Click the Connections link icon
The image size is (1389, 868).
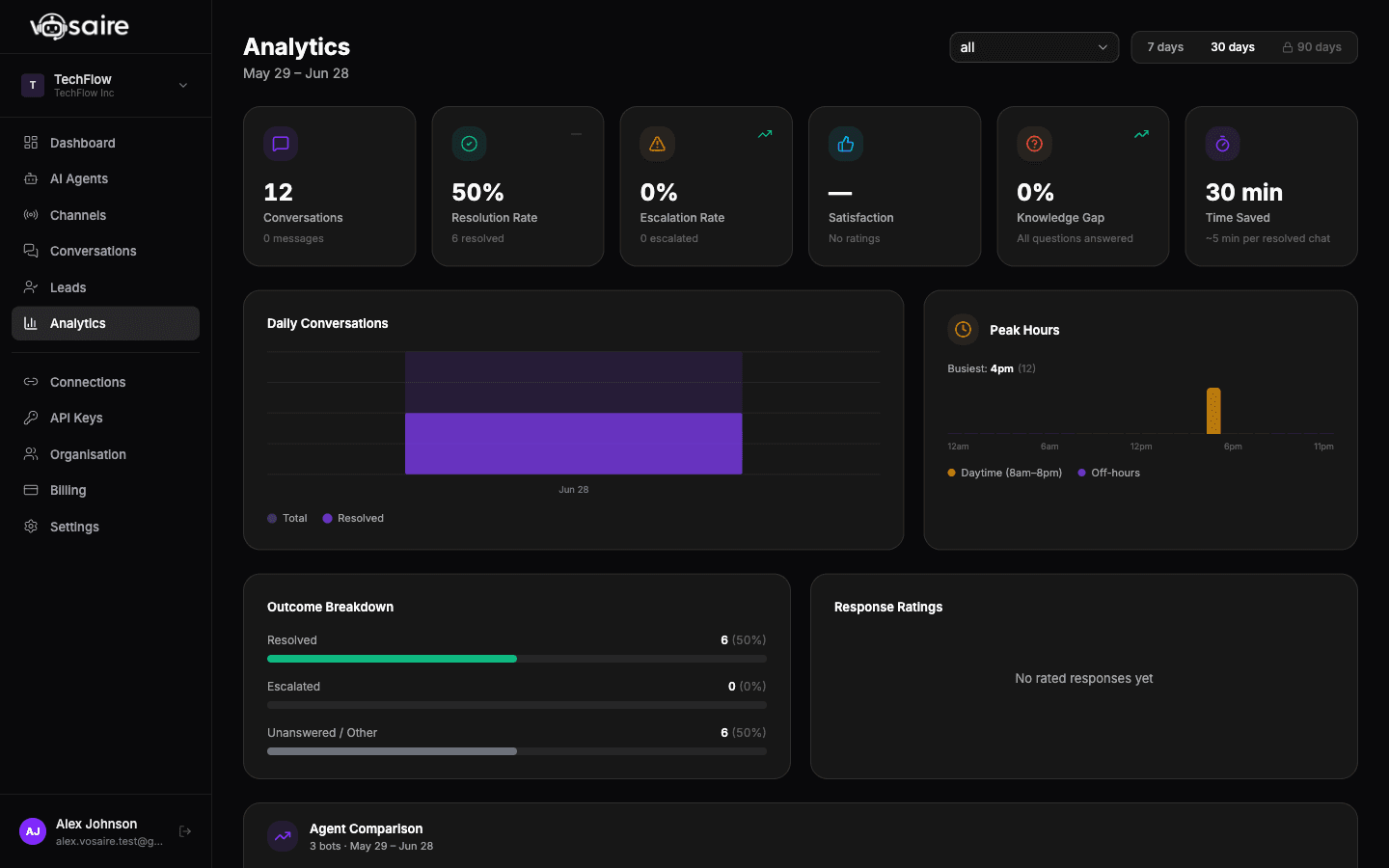pos(31,382)
